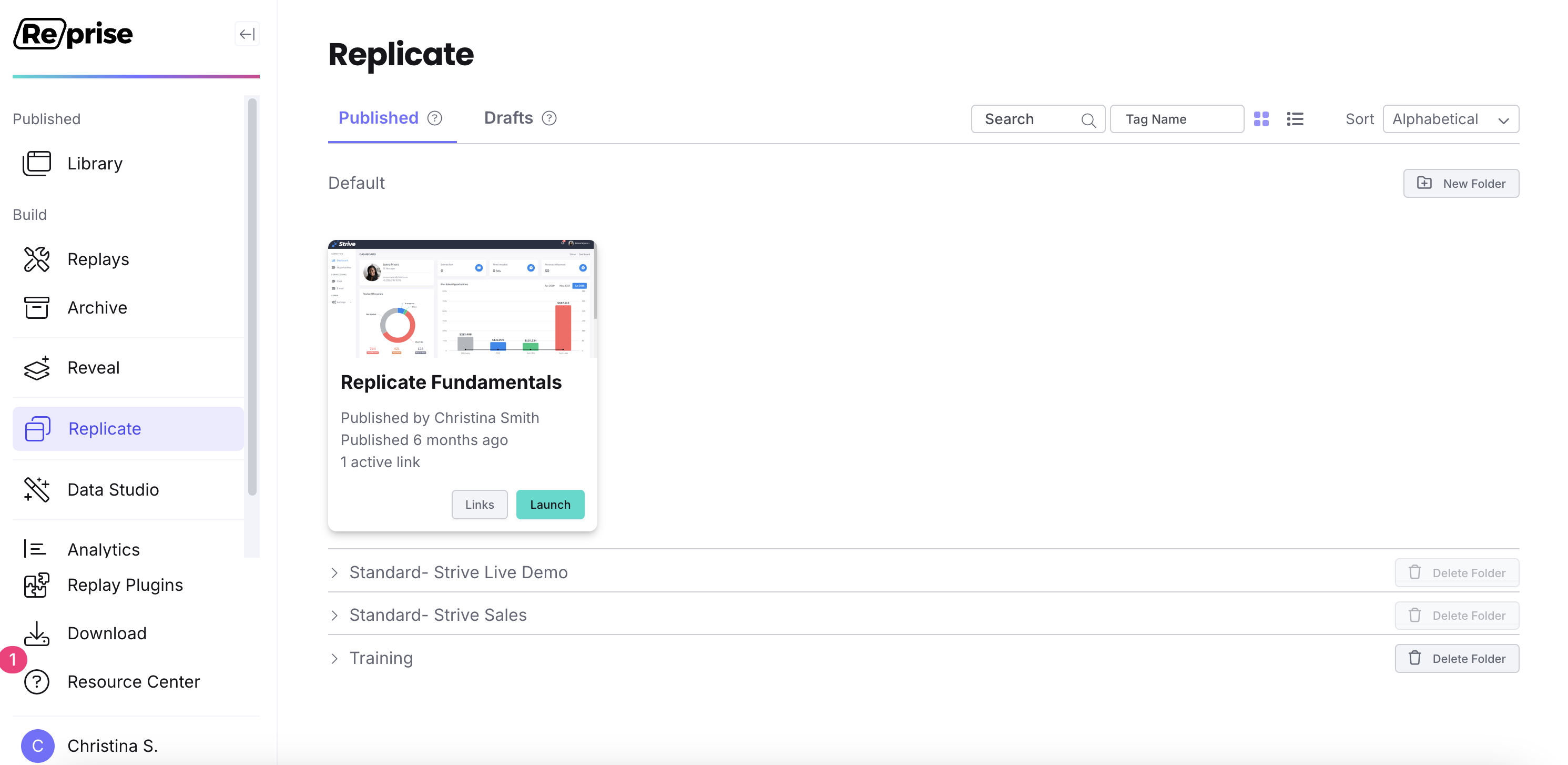Open the Resource Center question icon
Screen dimensions: 1568x765
tap(36, 681)
